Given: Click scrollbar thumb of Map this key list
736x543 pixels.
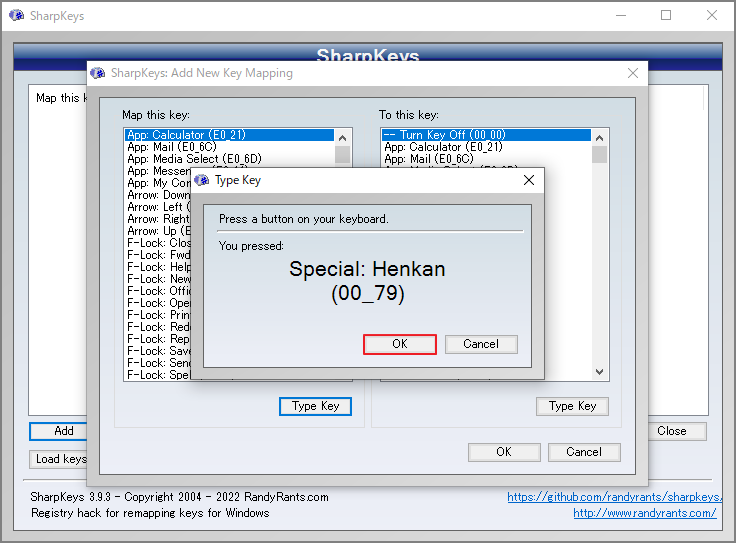Looking at the screenshot, I should [343, 154].
